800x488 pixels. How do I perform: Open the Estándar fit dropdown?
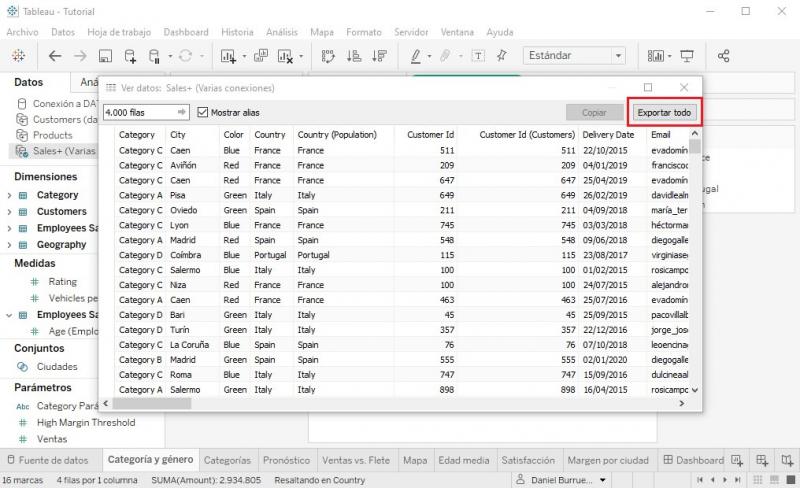[x=575, y=56]
